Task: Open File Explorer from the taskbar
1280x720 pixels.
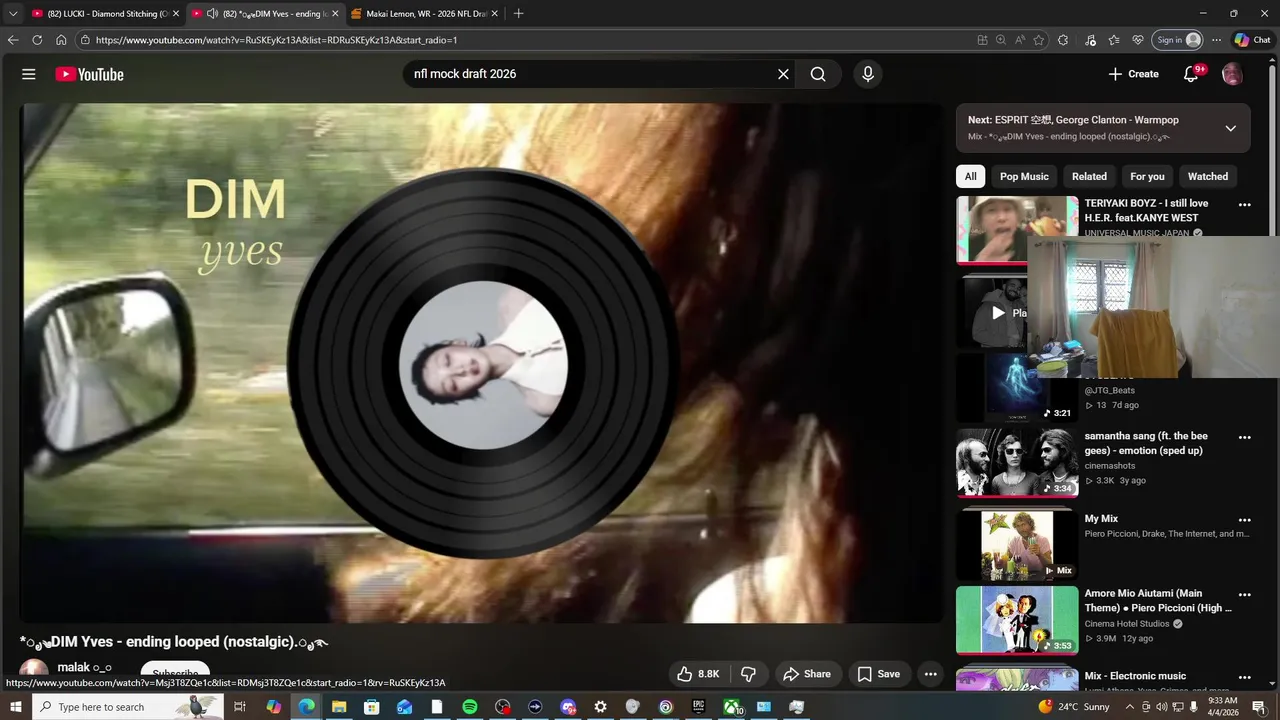Action: point(339,707)
